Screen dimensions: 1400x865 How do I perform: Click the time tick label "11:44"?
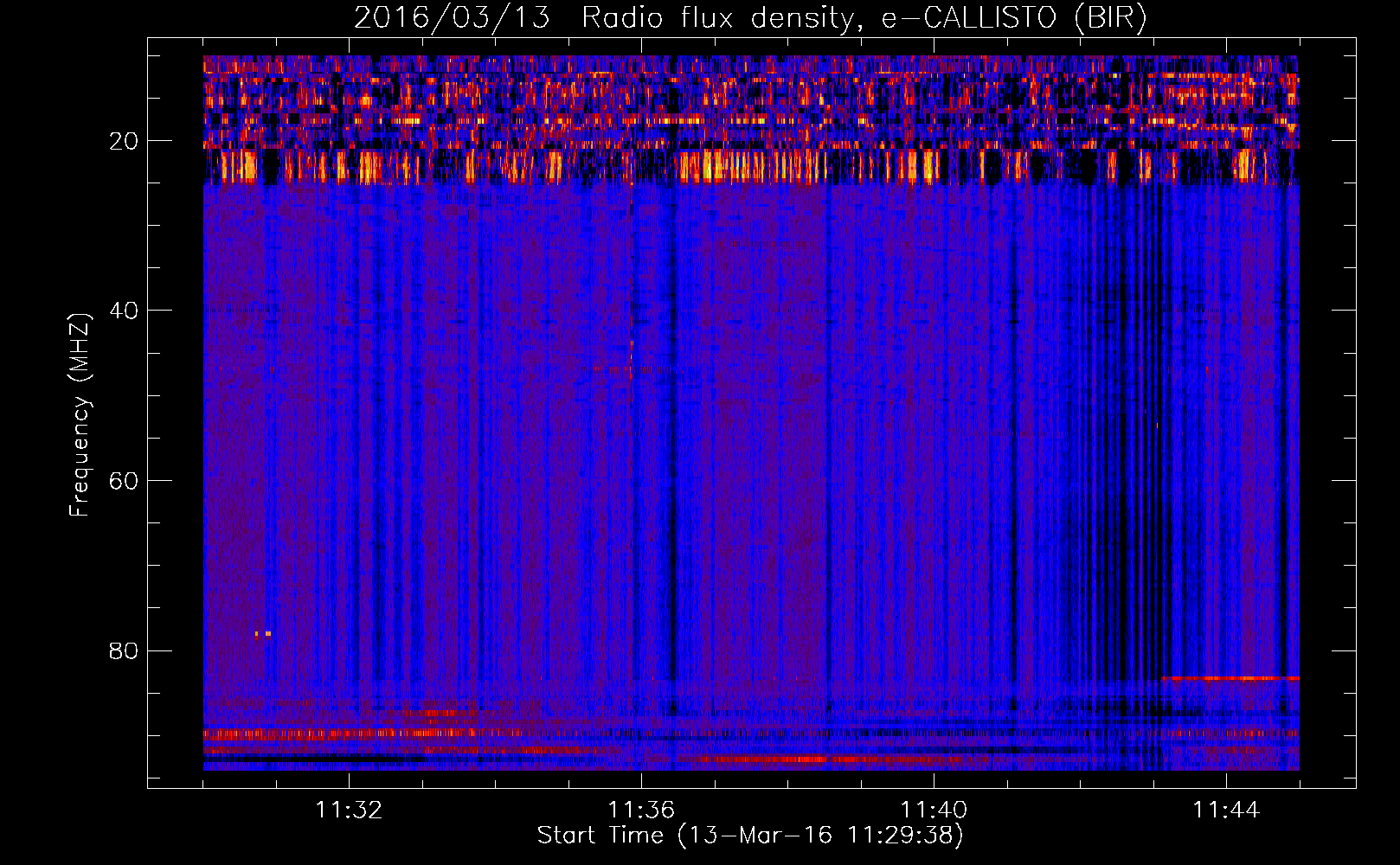(1226, 811)
